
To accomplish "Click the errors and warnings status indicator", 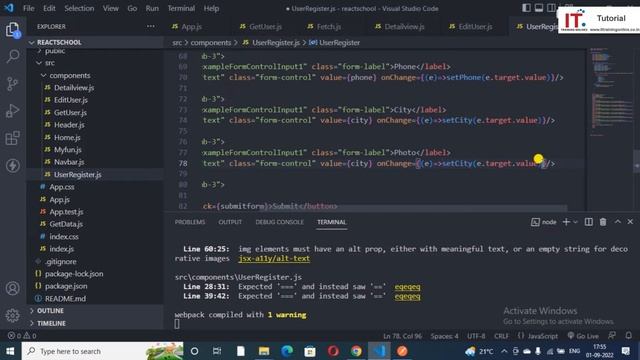I will pos(22,336).
